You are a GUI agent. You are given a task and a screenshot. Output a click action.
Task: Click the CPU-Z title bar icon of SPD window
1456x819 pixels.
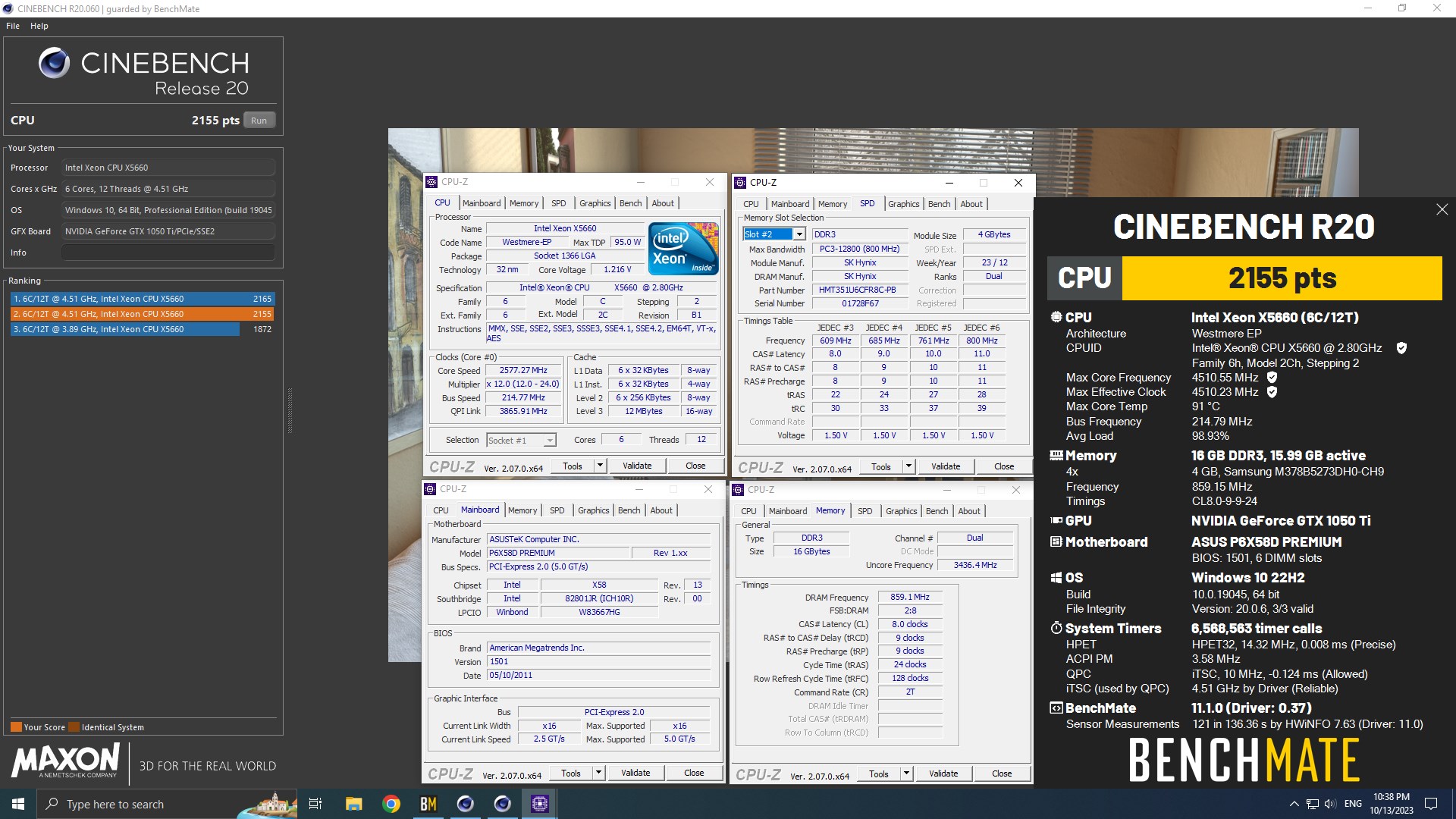[740, 183]
